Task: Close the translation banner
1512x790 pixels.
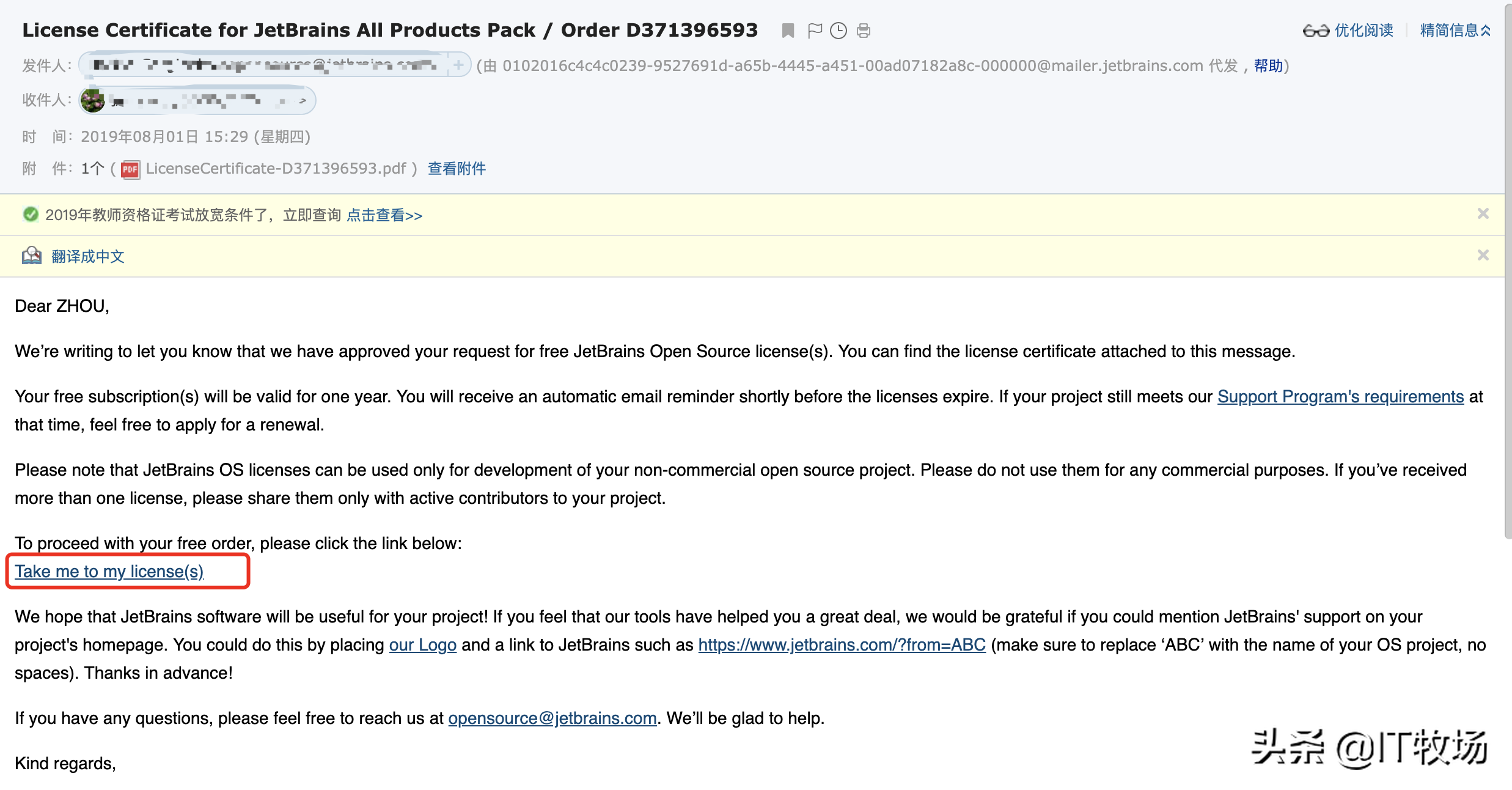Action: tap(1483, 256)
